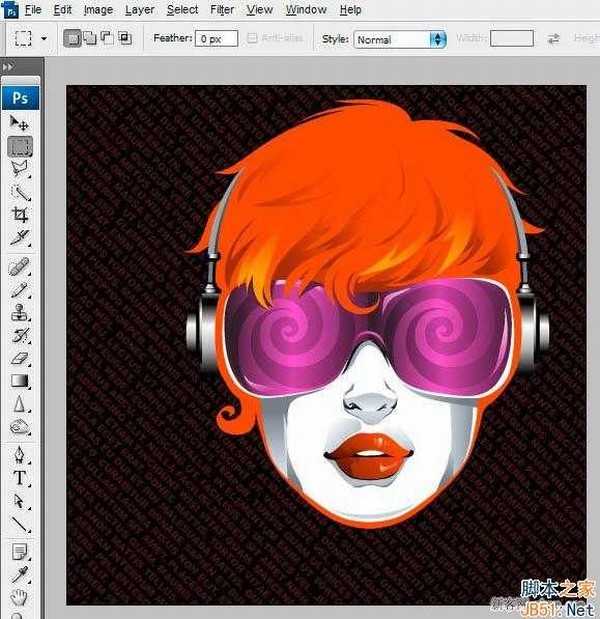Select the Polygonal Lasso tool
Image resolution: width=600 pixels, height=619 pixels.
click(20, 169)
